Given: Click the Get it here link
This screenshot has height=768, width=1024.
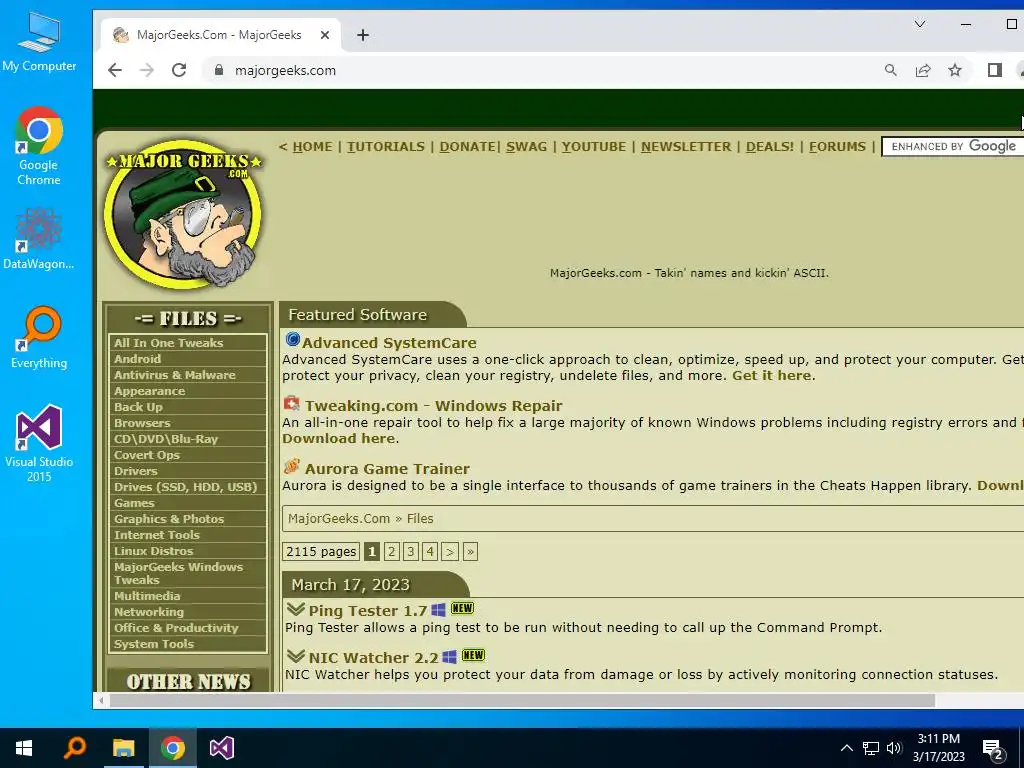Looking at the screenshot, I should click(x=772, y=375).
